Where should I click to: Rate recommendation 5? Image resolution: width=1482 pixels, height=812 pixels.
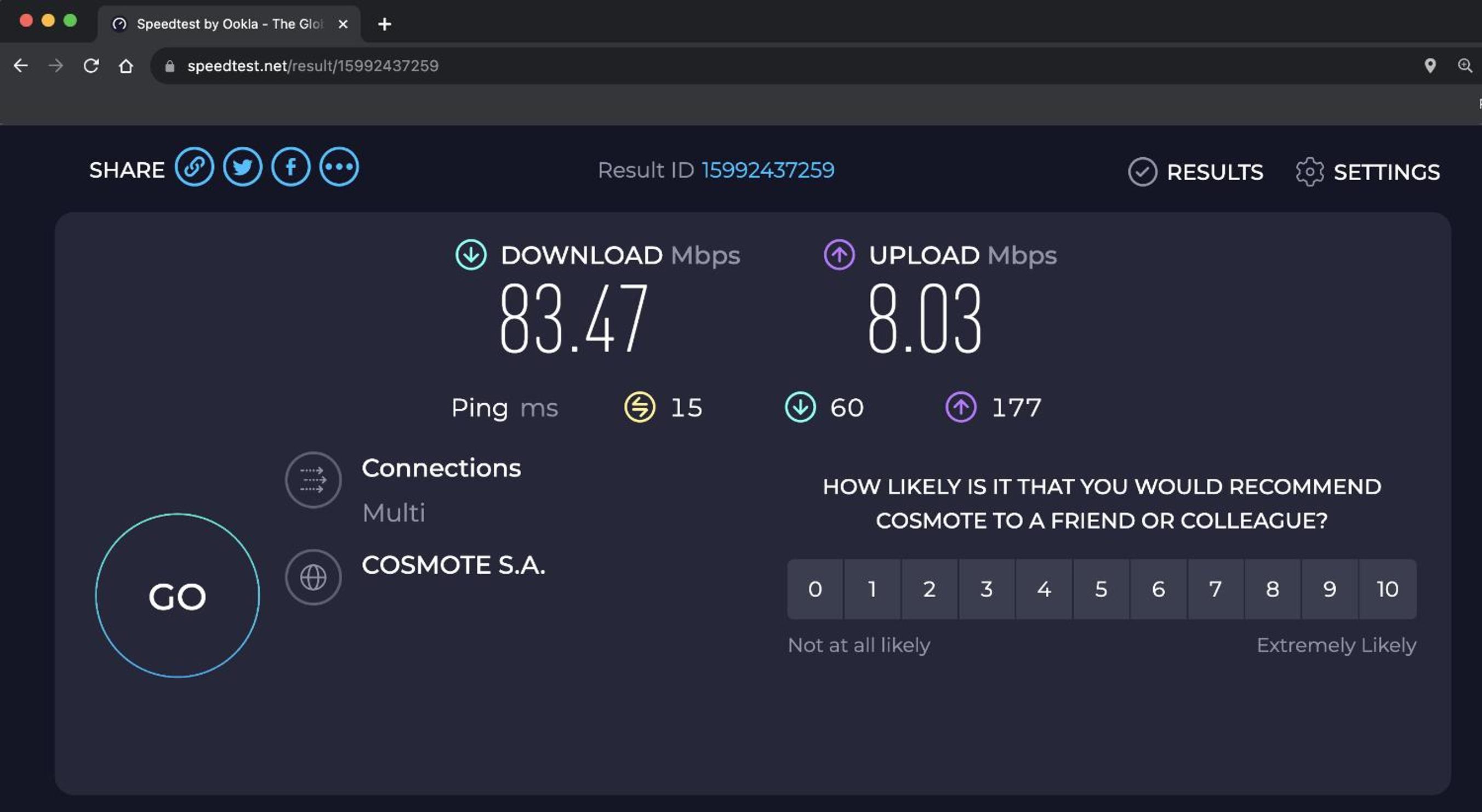[x=1101, y=589]
